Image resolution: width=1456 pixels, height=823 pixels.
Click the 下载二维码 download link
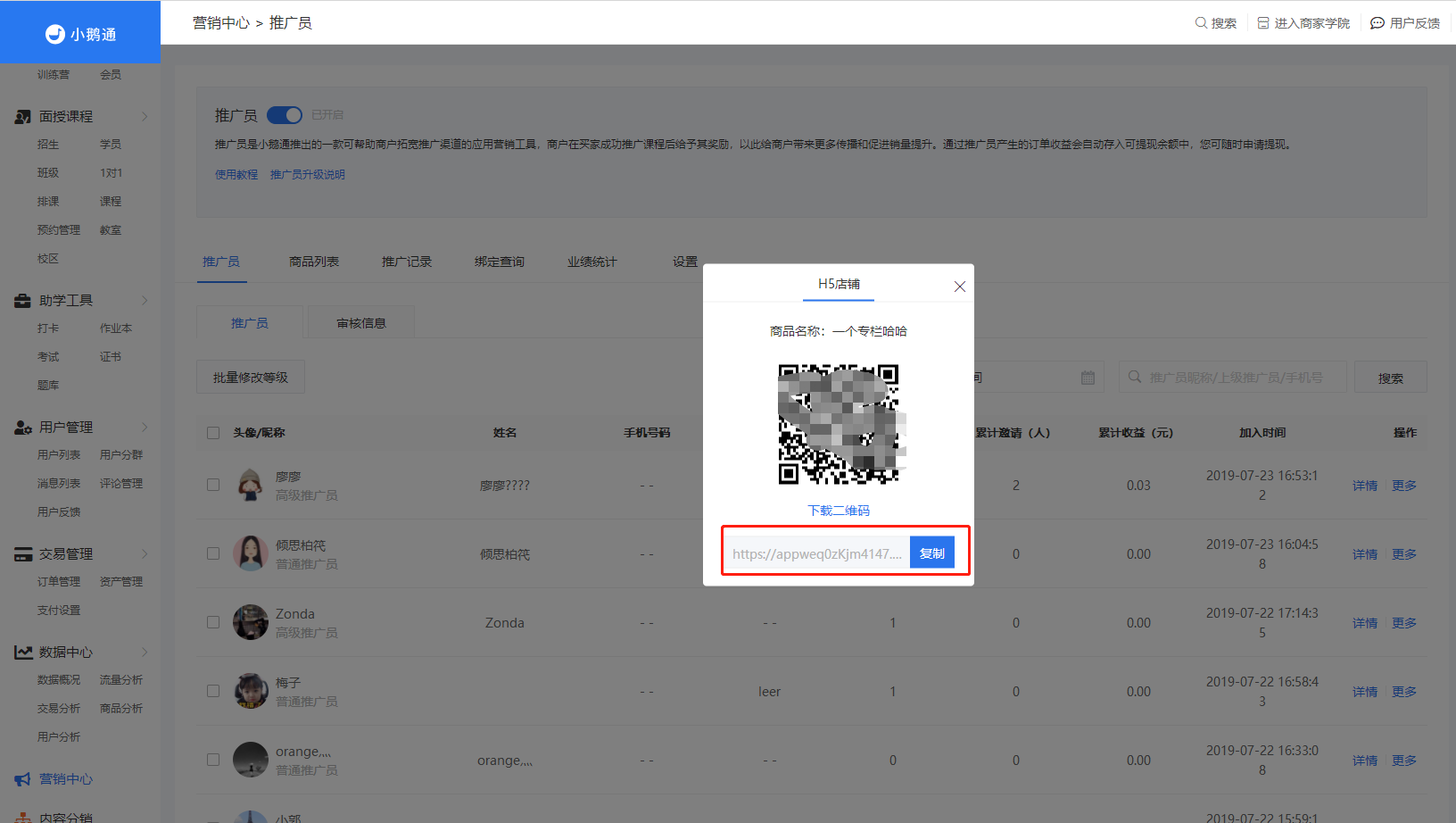(839, 511)
